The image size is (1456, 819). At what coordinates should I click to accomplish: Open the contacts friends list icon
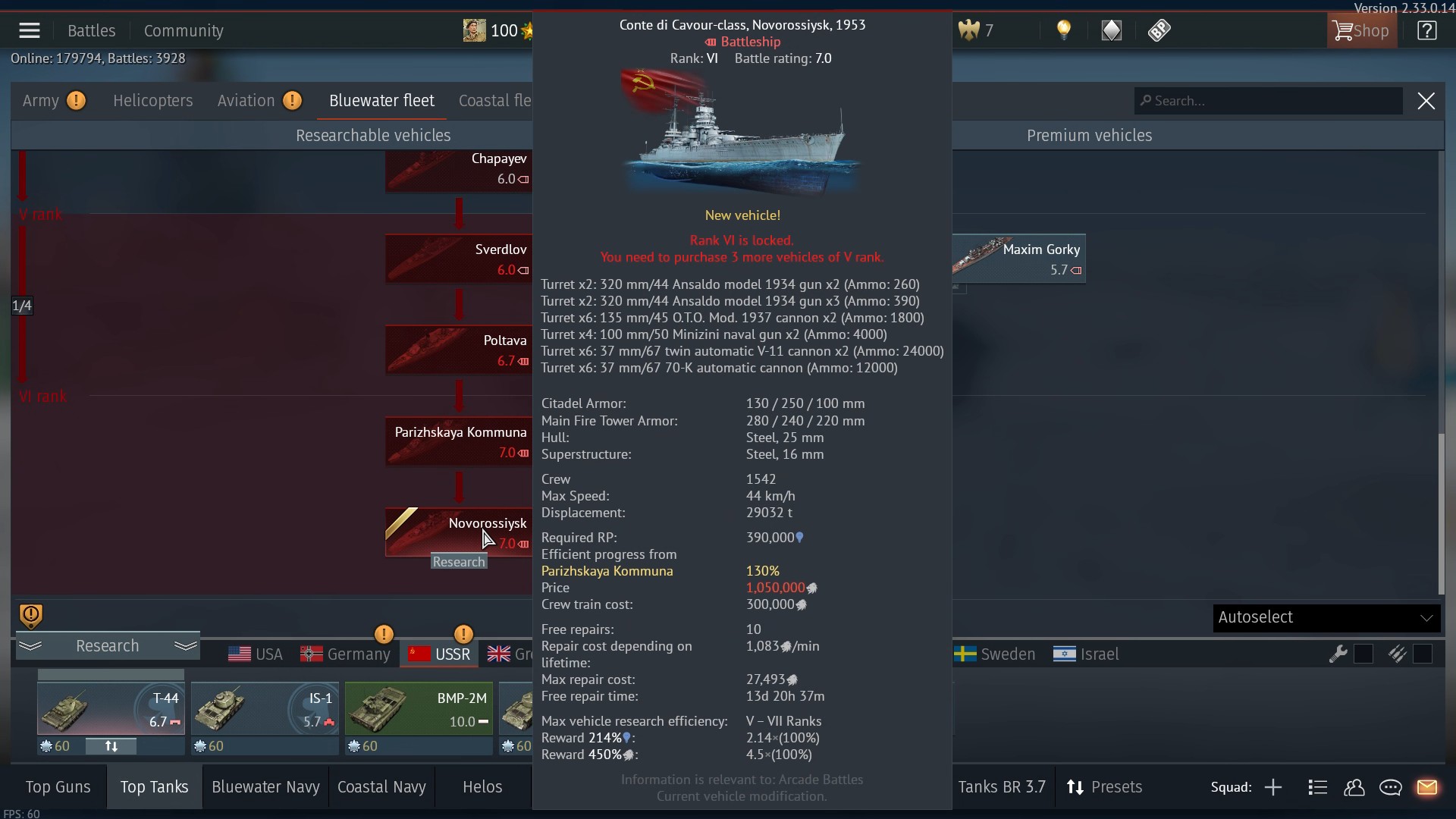[x=1354, y=787]
